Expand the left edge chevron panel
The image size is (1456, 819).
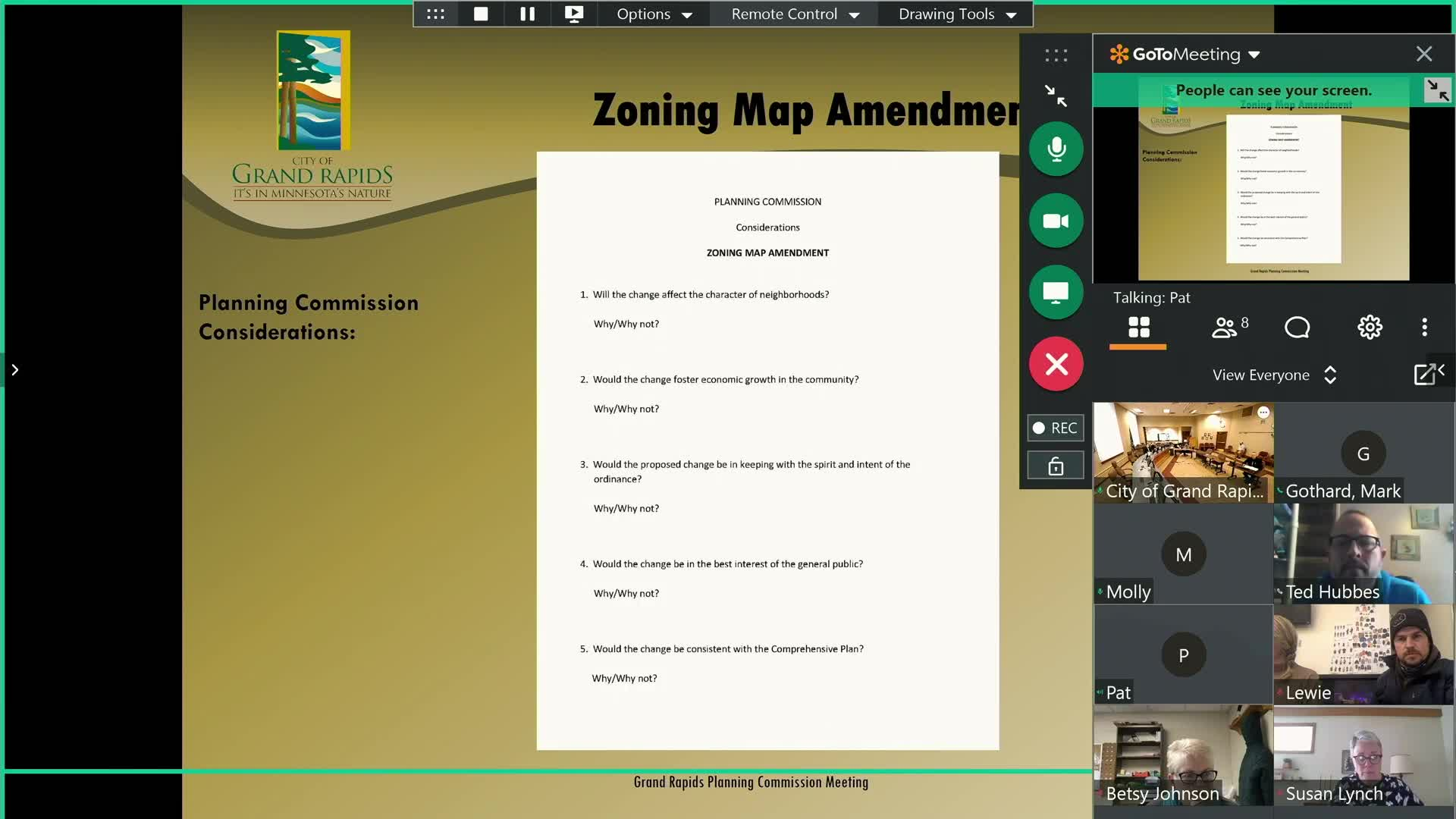click(x=14, y=370)
